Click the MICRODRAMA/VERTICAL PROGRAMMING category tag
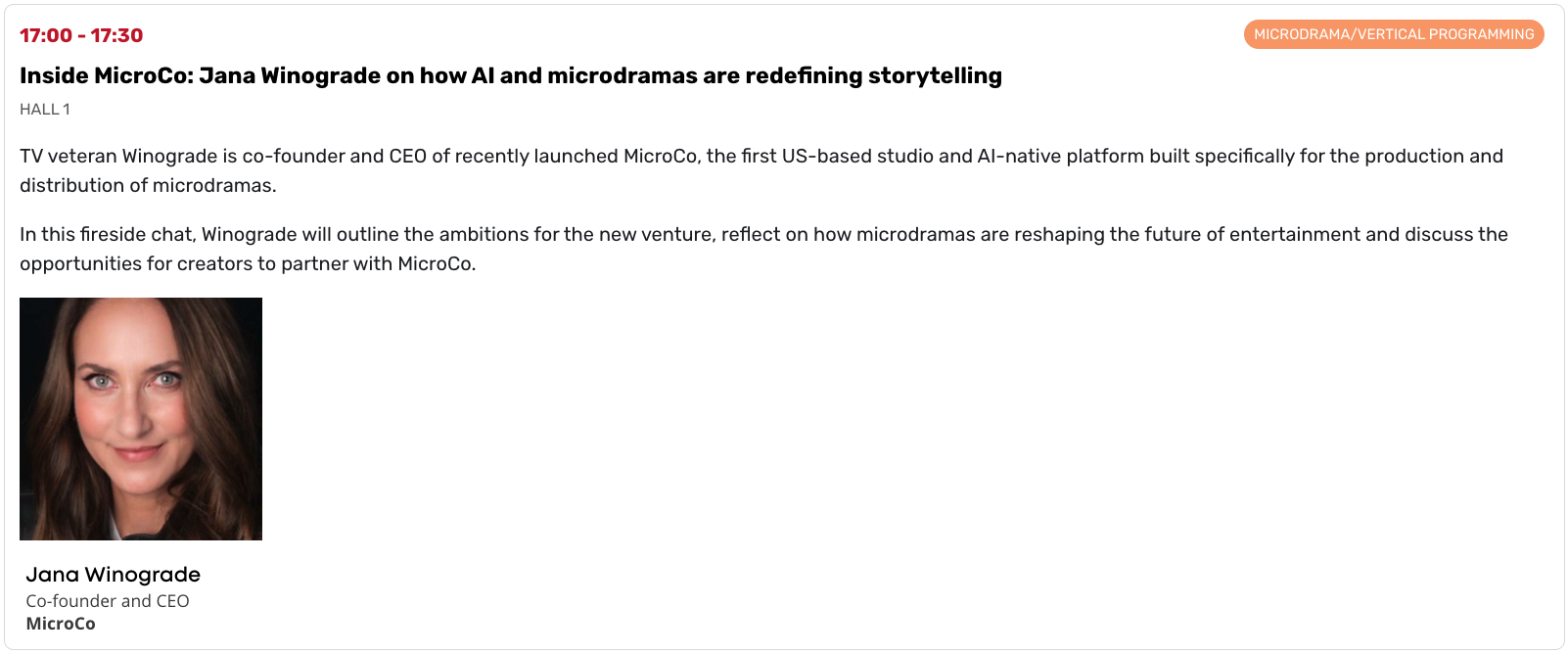 click(1393, 34)
